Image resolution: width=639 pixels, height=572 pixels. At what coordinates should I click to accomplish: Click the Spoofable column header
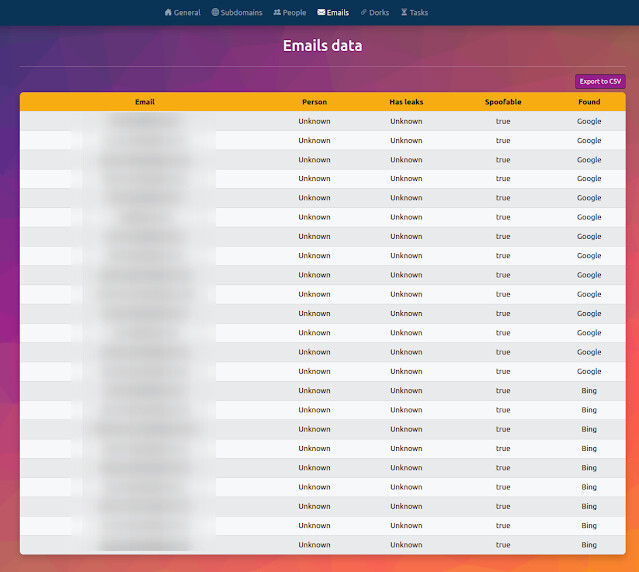pos(502,102)
